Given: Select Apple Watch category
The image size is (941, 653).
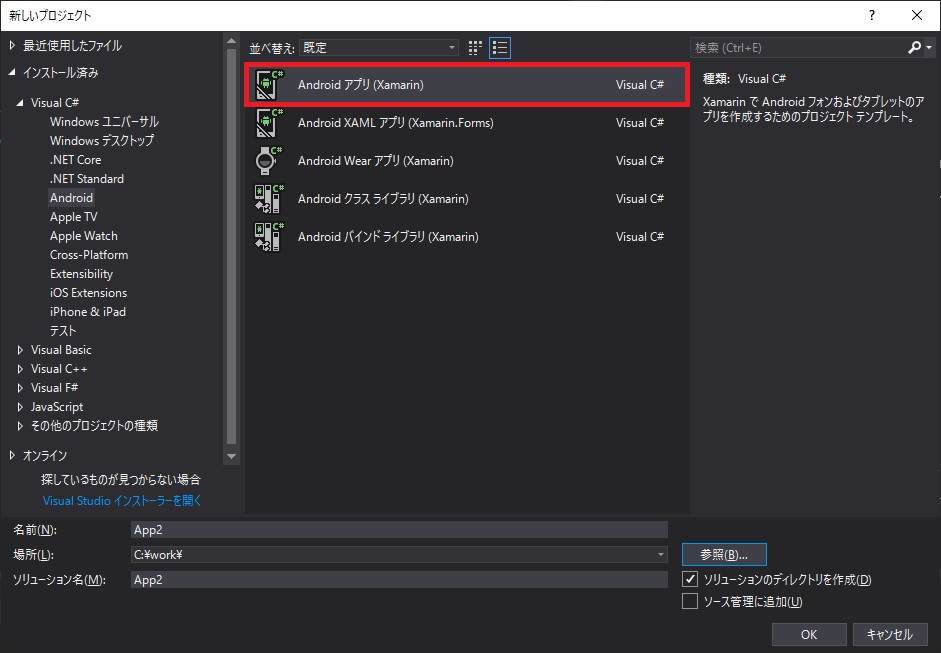Looking at the screenshot, I should [x=84, y=236].
